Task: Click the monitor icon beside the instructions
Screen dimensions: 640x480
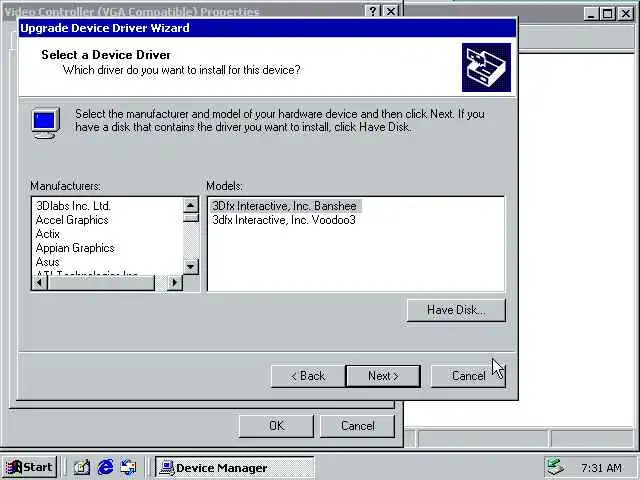Action: point(46,123)
